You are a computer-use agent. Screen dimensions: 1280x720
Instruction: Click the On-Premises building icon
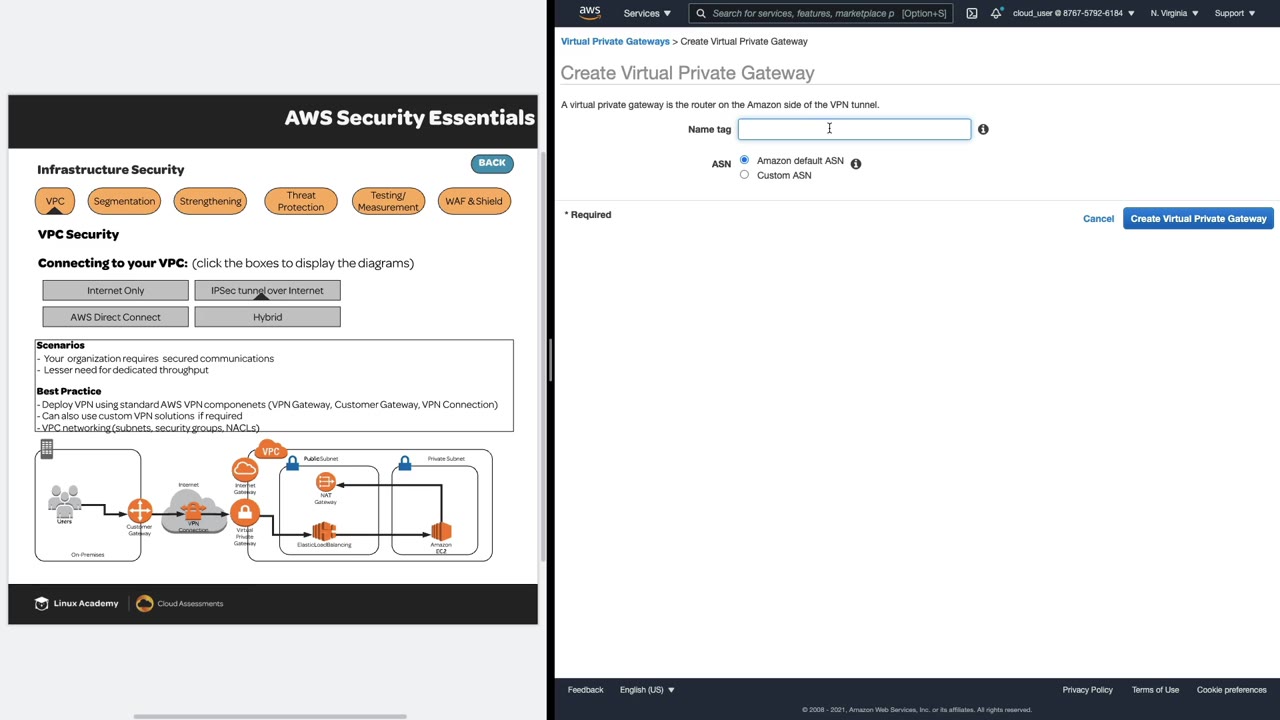pos(46,449)
